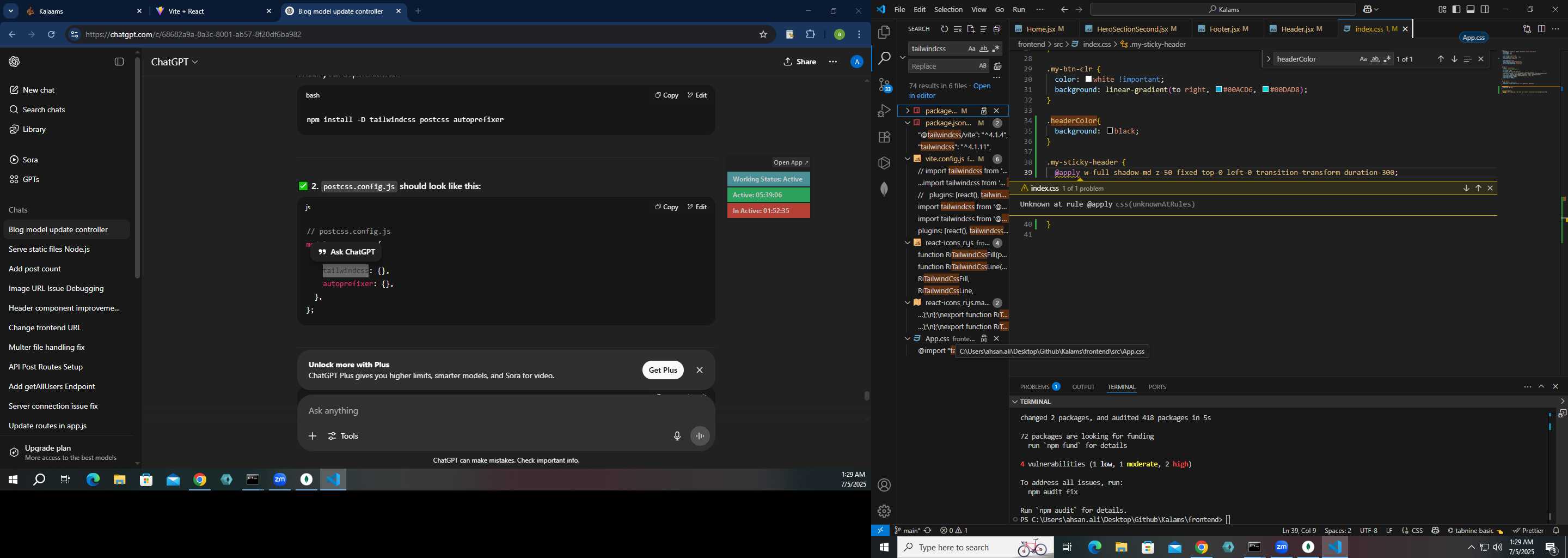This screenshot has height=558, width=1568.
Task: Split the editor to the right
Action: click(x=1541, y=29)
